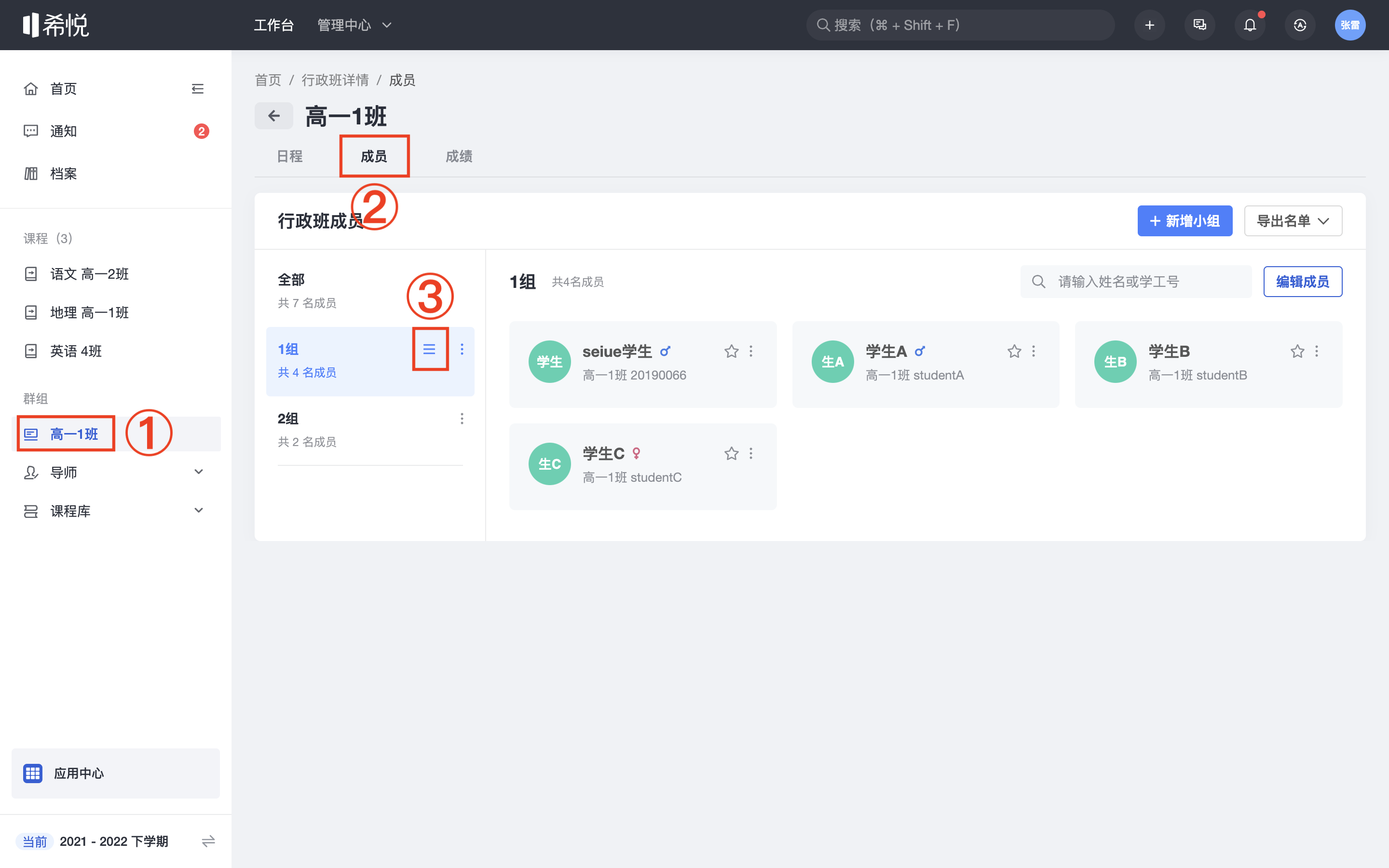Open more options for 学生A
Viewport: 1389px width, 868px height.
coord(1034,352)
